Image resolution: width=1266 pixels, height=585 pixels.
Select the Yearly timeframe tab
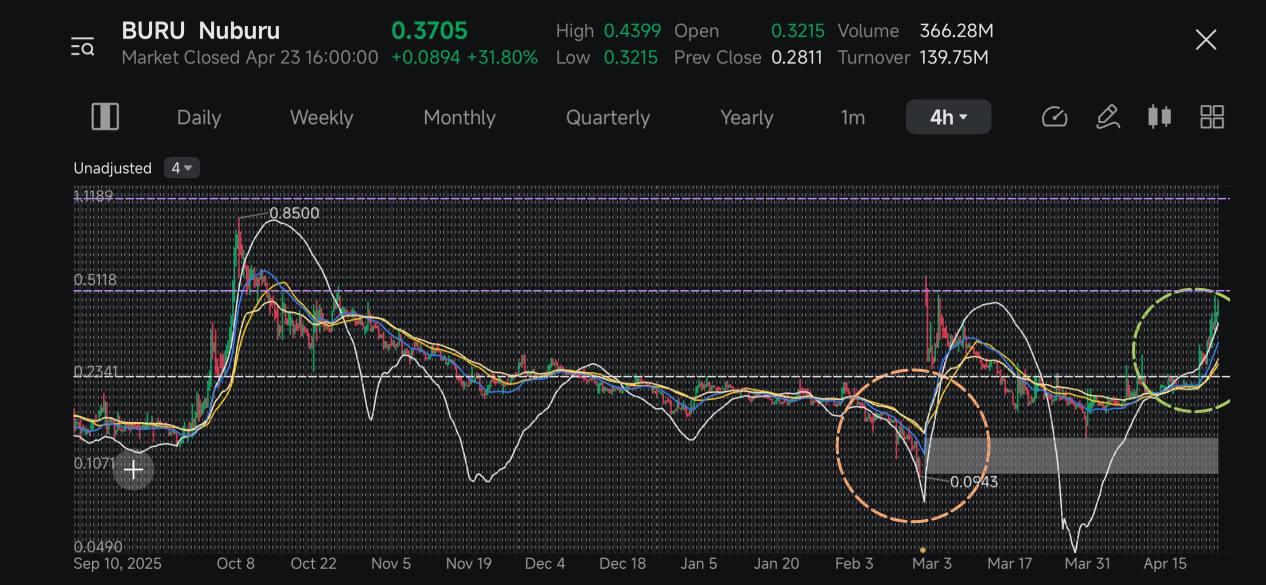747,117
